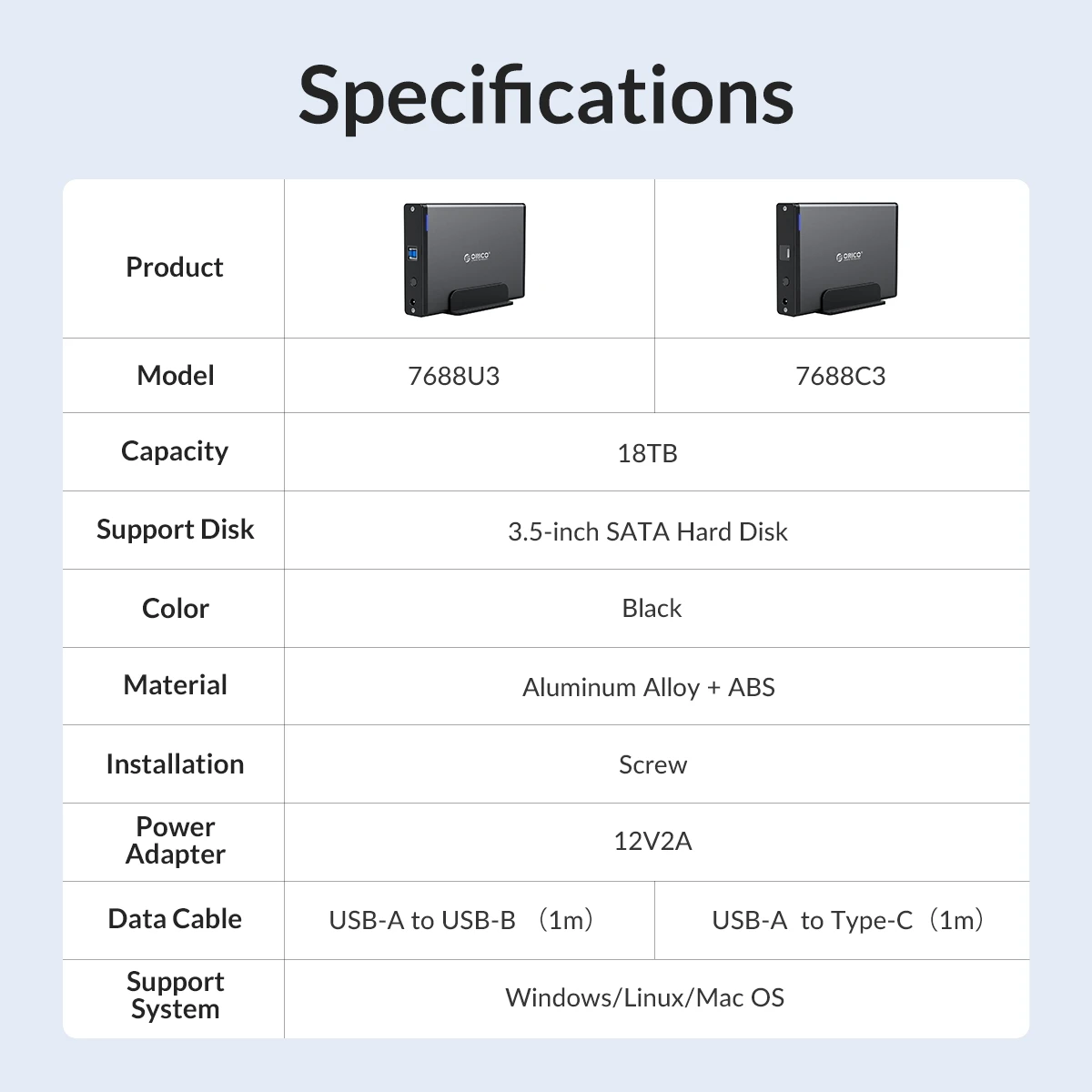Click the Support Disk row label
Screen dimensions: 1092x1092
(175, 530)
